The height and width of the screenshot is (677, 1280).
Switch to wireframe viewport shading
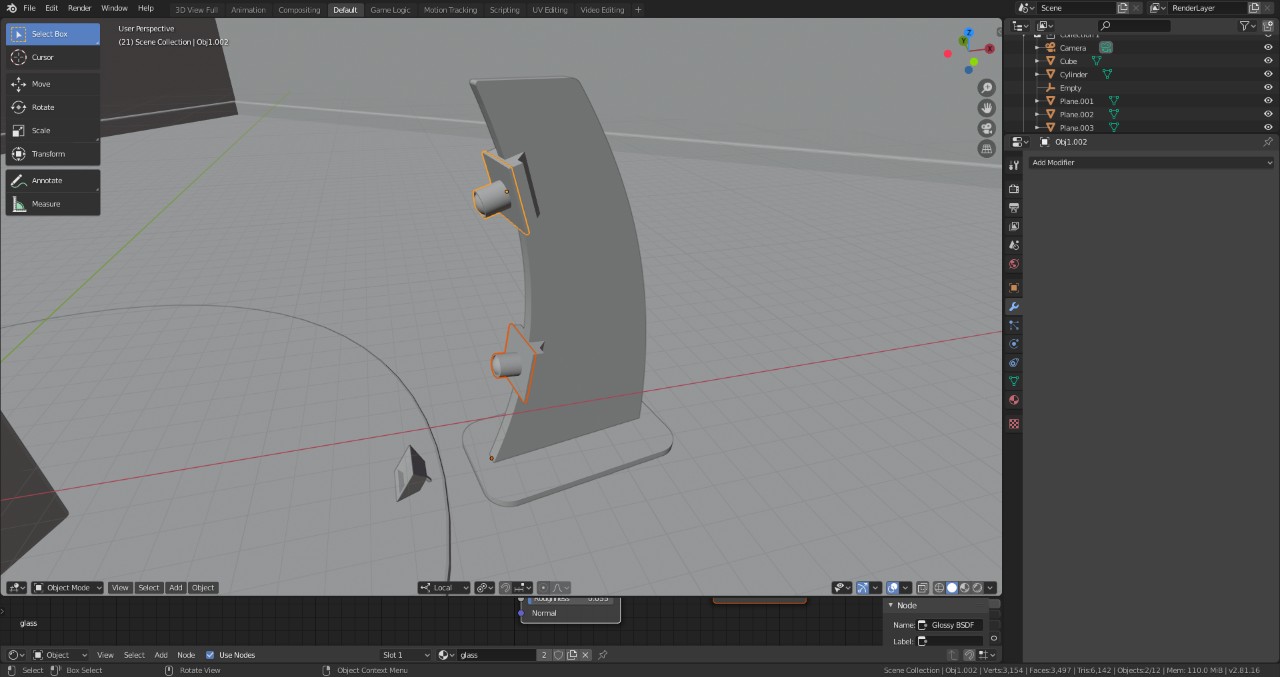point(939,588)
